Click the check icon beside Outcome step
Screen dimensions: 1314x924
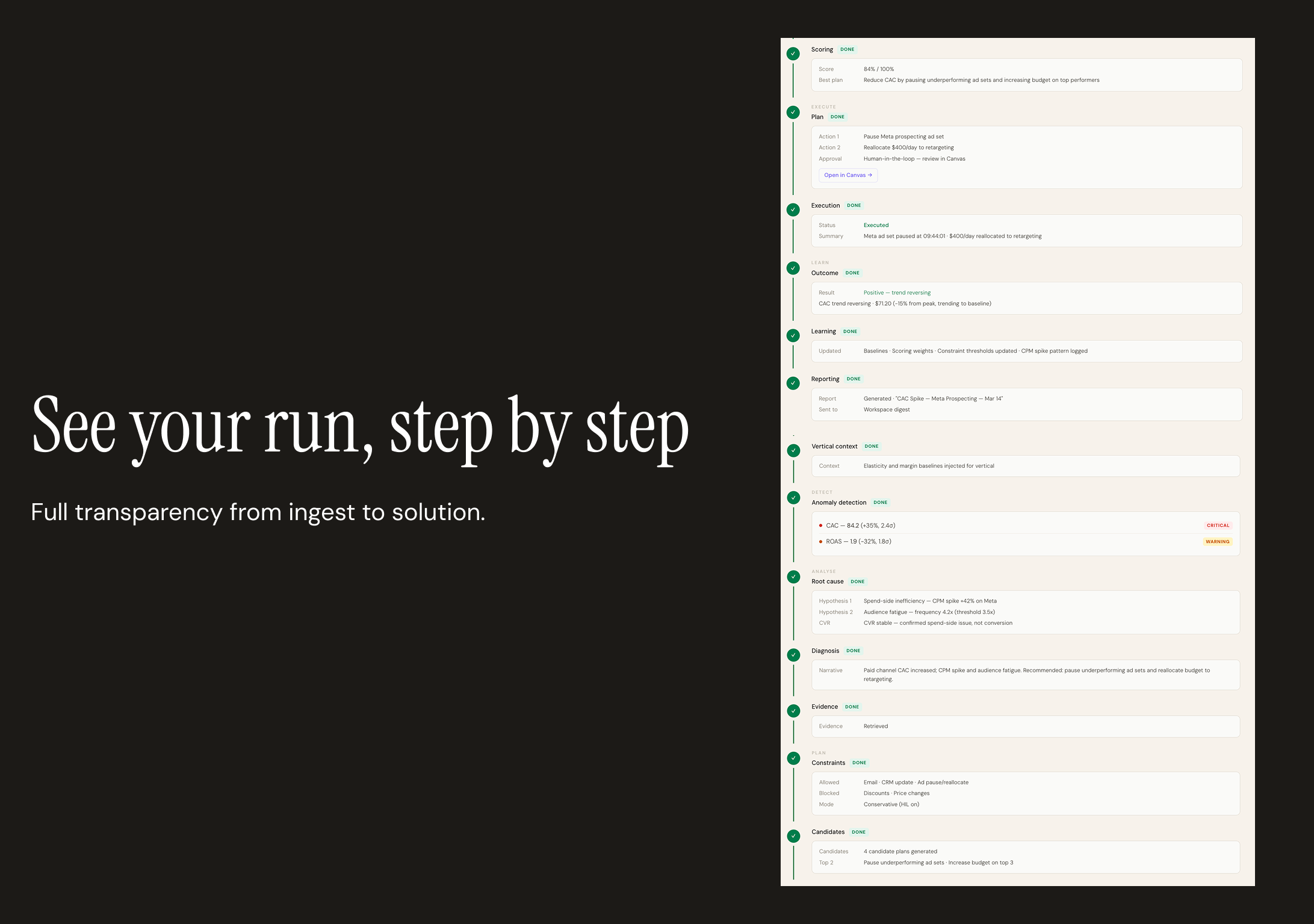[x=793, y=268]
